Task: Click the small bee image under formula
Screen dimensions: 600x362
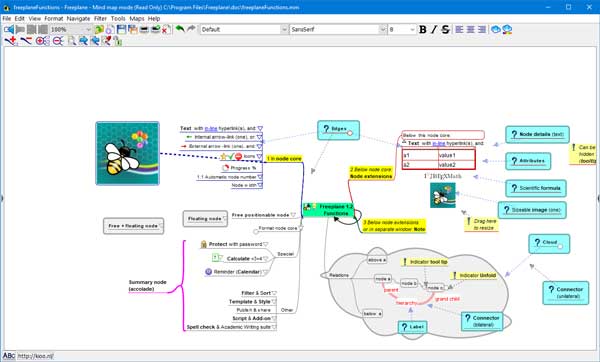Action: point(443,196)
